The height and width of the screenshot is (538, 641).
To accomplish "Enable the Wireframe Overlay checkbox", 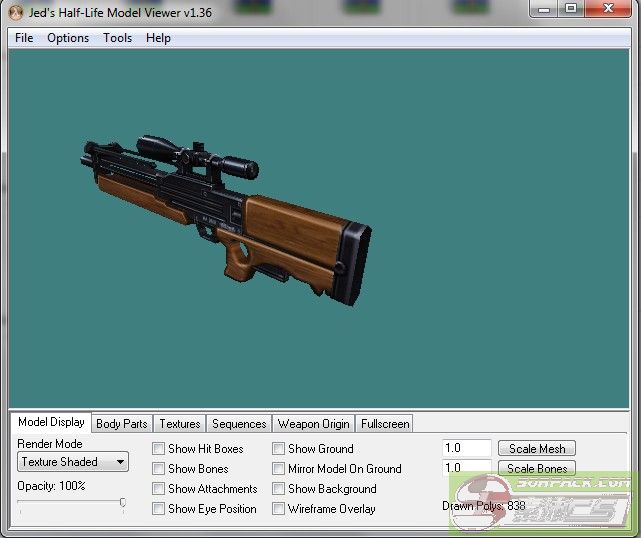I will [x=279, y=509].
